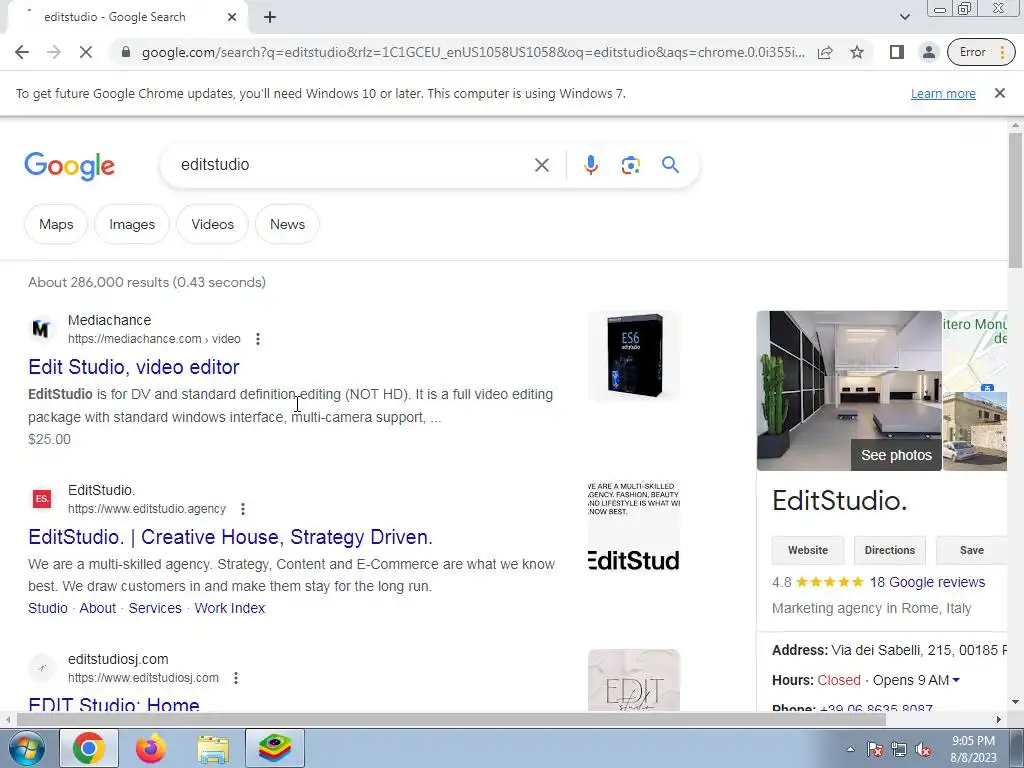
Task: Open the EDIT studio marble thumbnail
Action: 634,680
